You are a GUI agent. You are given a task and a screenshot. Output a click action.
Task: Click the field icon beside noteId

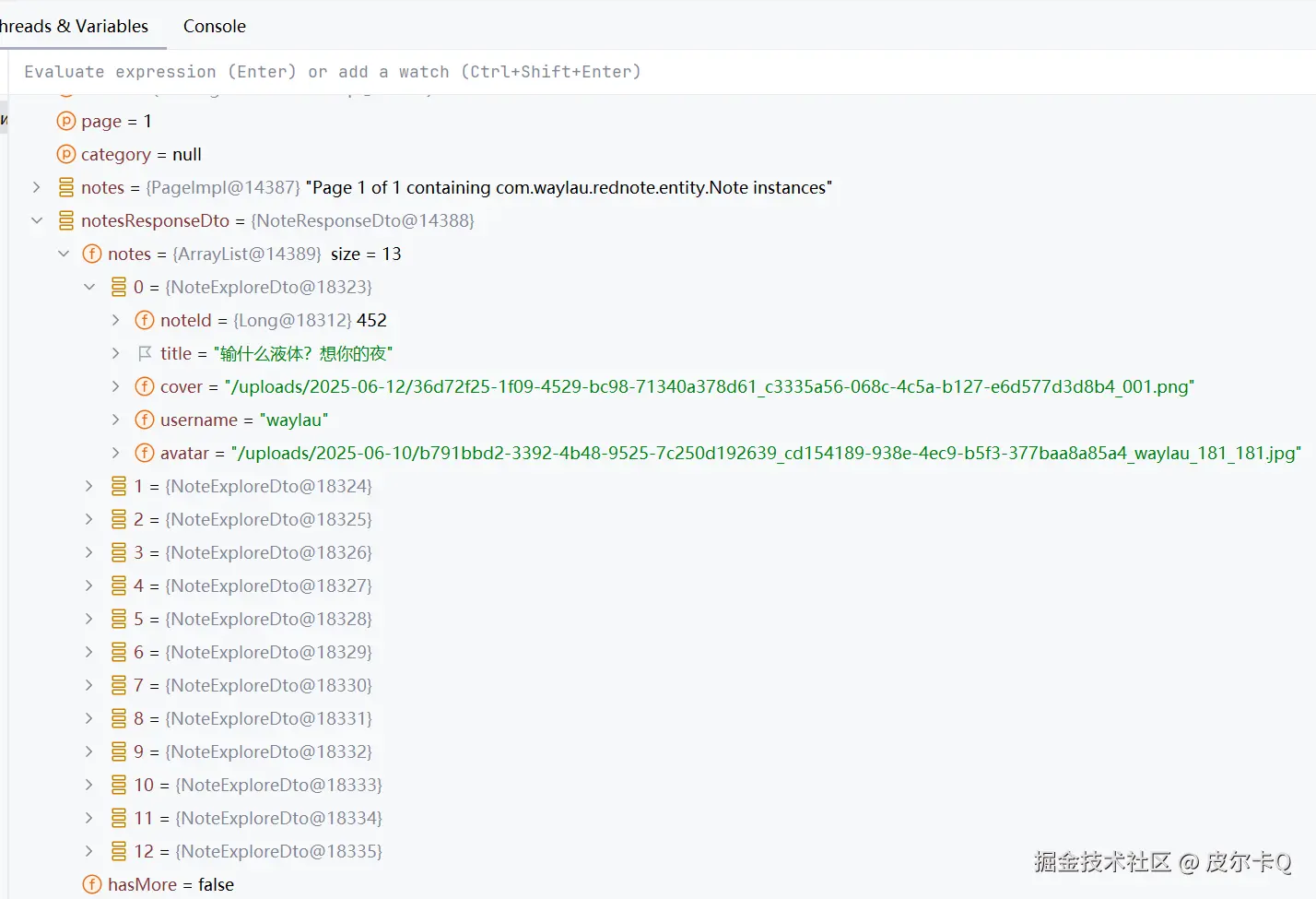[145, 320]
